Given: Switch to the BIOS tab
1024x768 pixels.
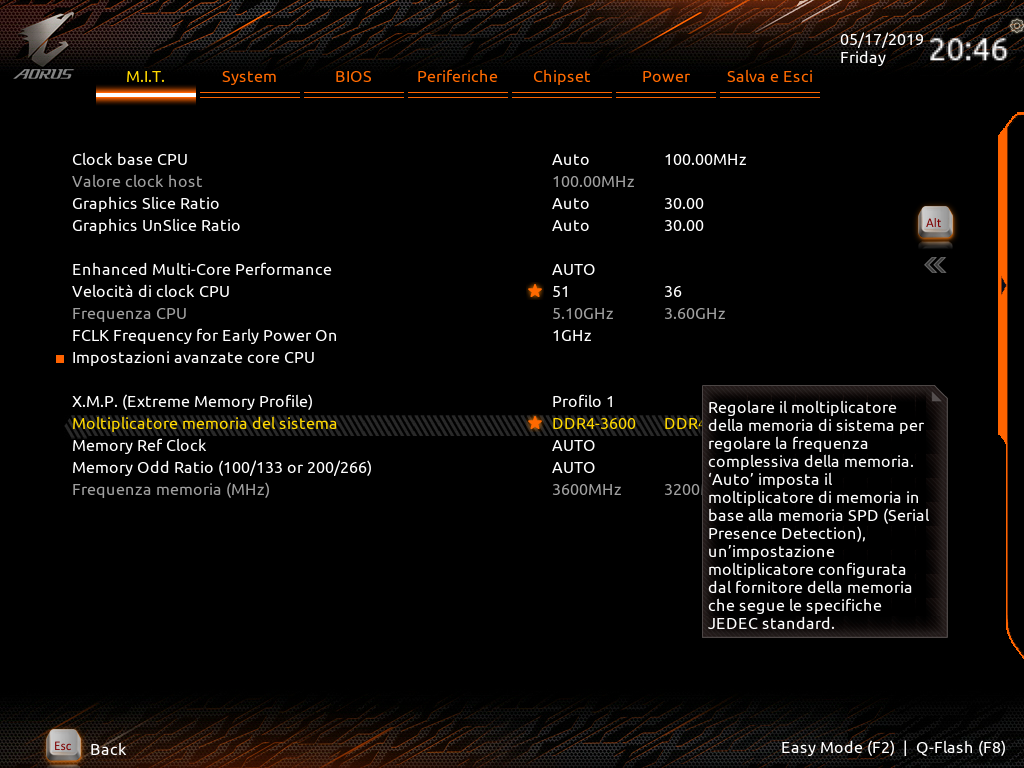Looking at the screenshot, I should click(x=353, y=77).
